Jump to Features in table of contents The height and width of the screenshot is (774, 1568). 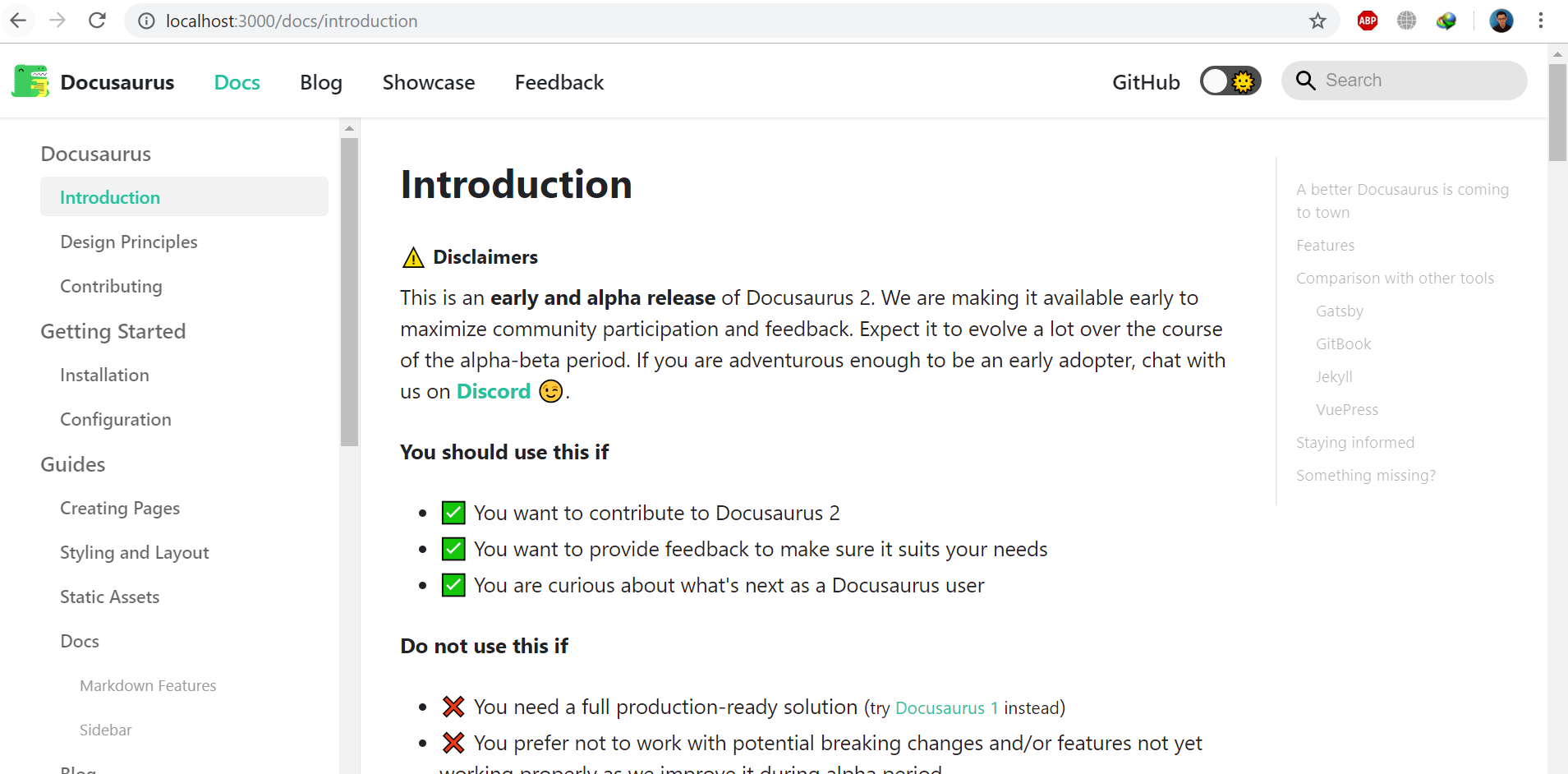click(1325, 245)
